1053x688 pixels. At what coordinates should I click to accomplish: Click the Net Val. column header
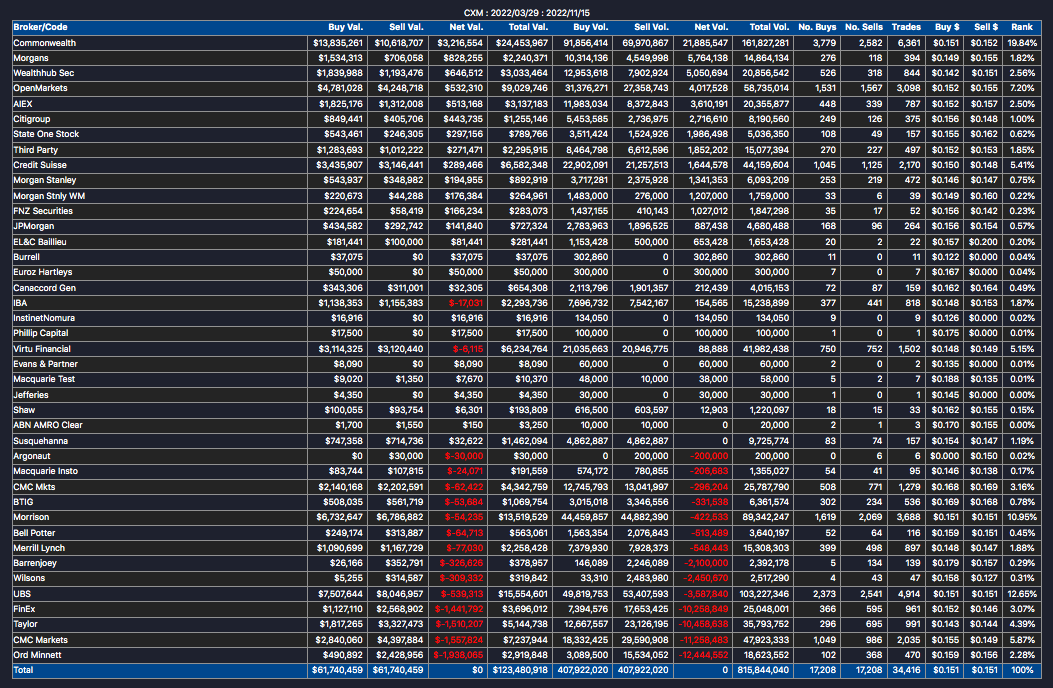(x=466, y=27)
